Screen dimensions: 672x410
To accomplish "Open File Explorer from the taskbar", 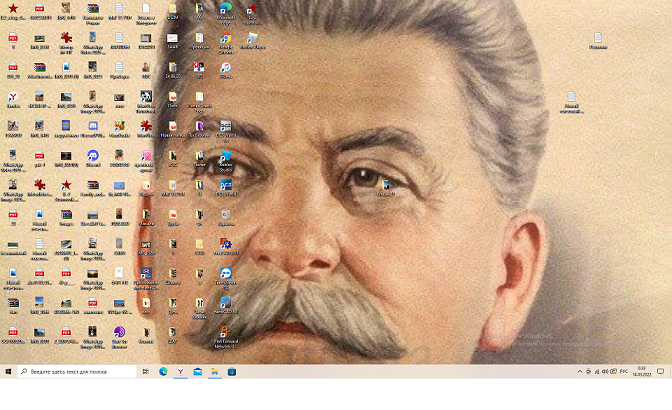I will click(x=215, y=371).
